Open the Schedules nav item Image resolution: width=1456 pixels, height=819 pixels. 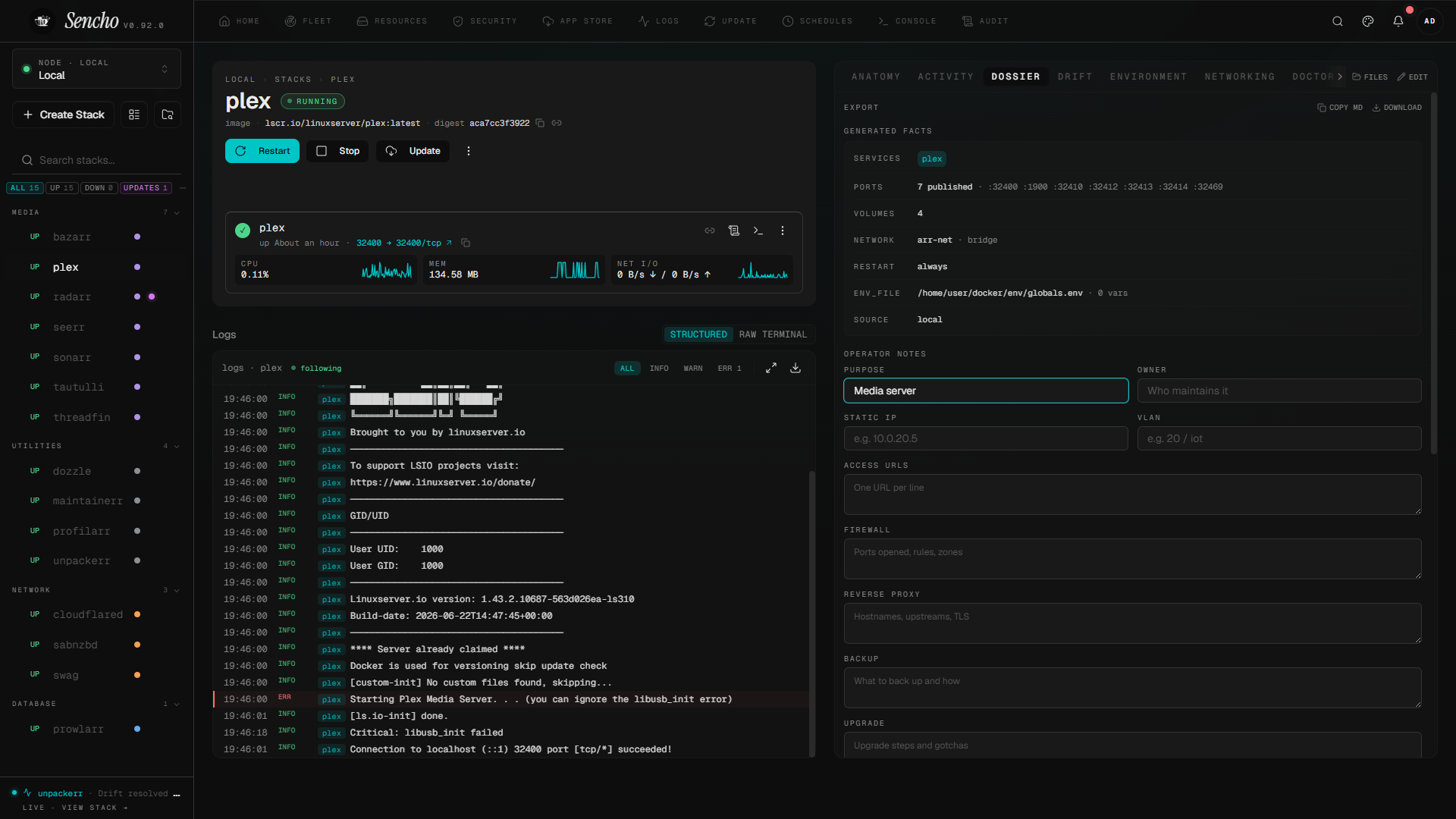(817, 21)
